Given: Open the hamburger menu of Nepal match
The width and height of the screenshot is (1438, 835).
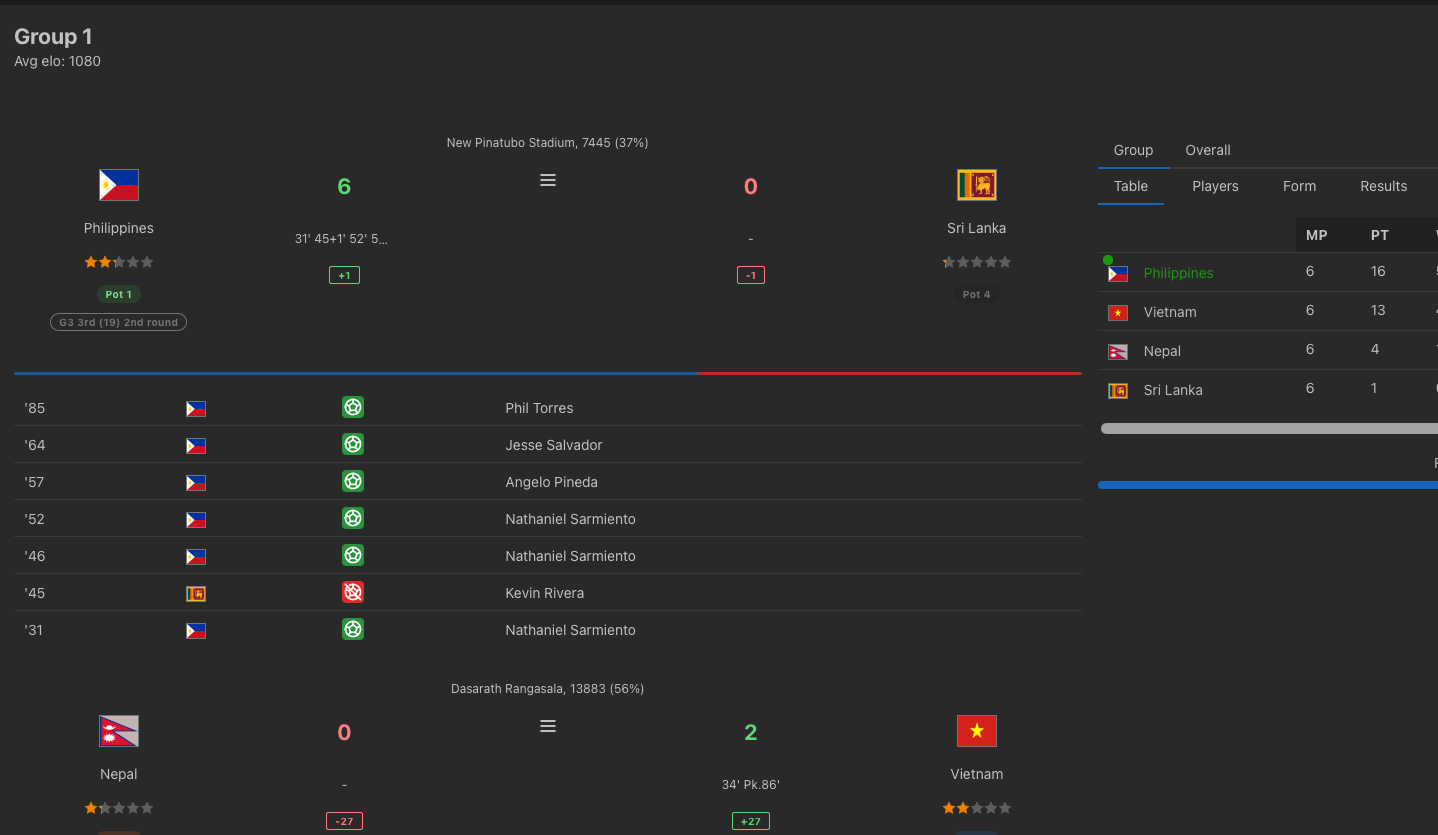Looking at the screenshot, I should tap(548, 726).
